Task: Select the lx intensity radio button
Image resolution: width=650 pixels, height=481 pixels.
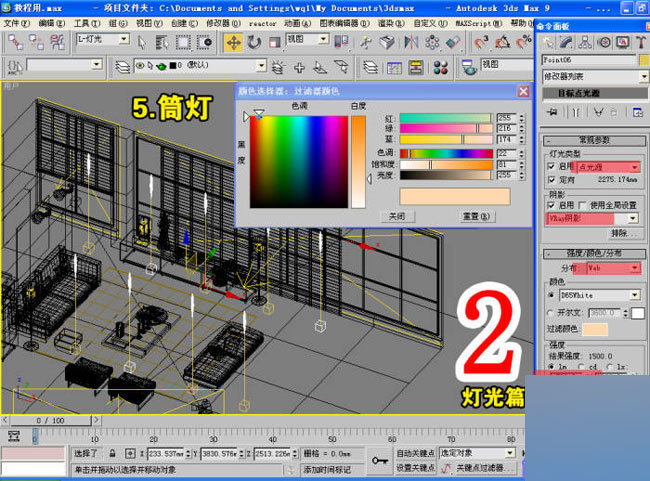Action: [609, 367]
